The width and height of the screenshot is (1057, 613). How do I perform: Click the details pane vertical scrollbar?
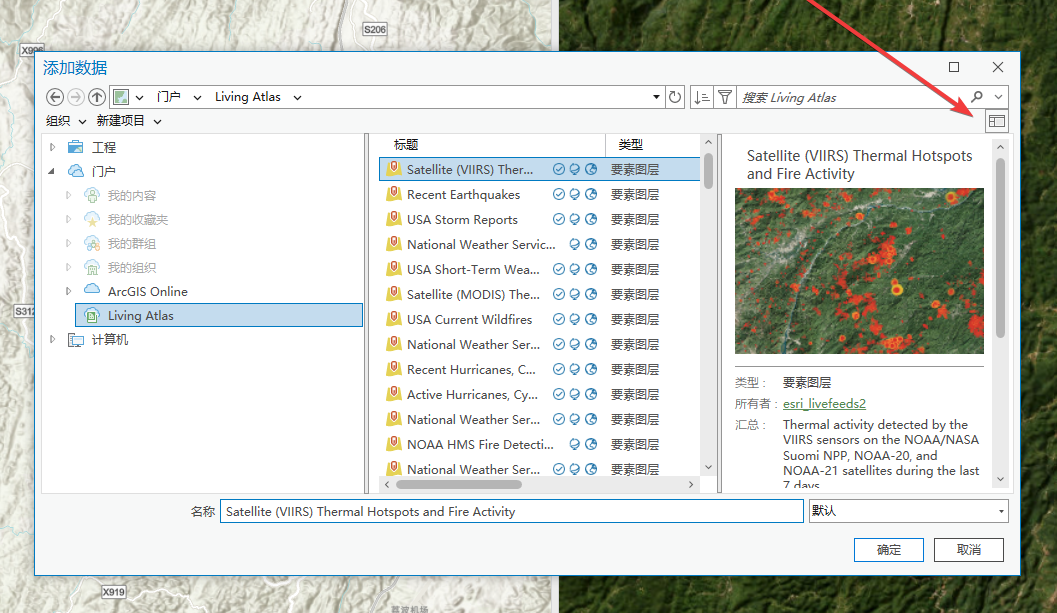1000,247
